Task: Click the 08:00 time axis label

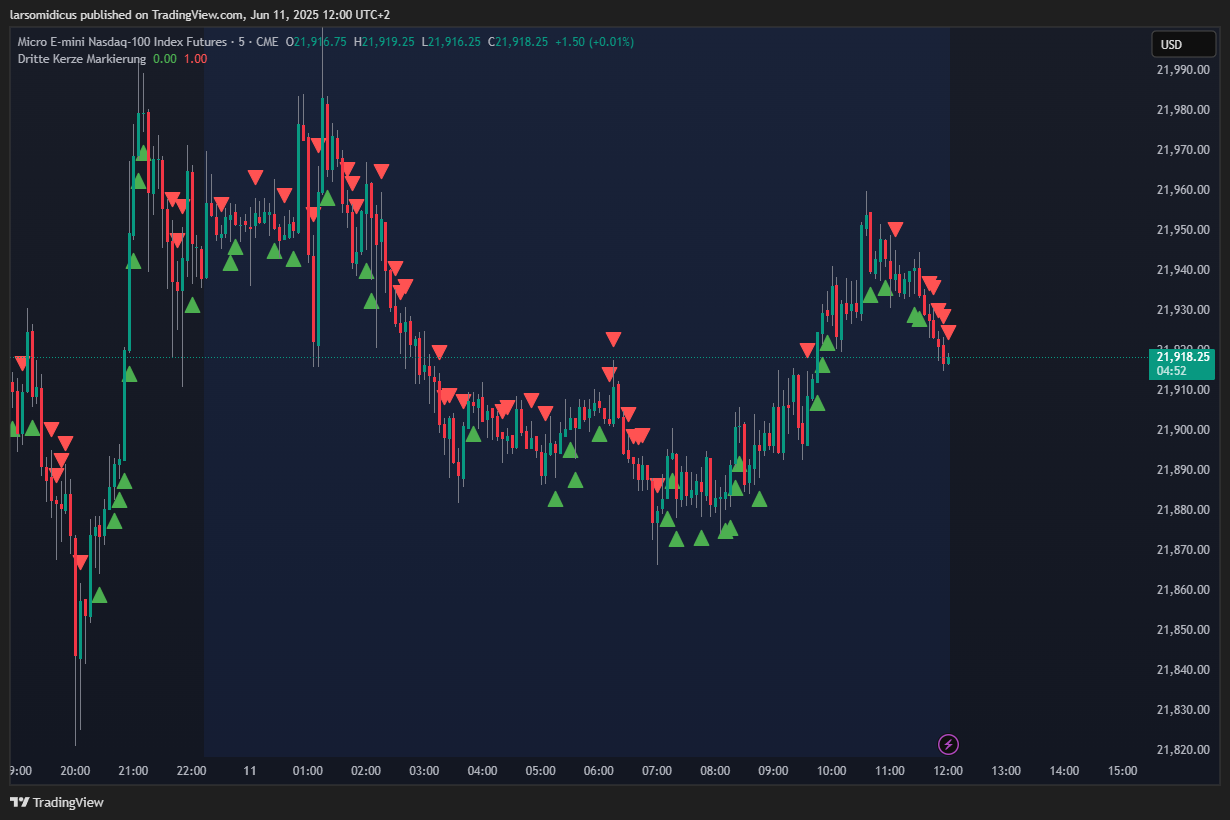Action: tap(715, 771)
